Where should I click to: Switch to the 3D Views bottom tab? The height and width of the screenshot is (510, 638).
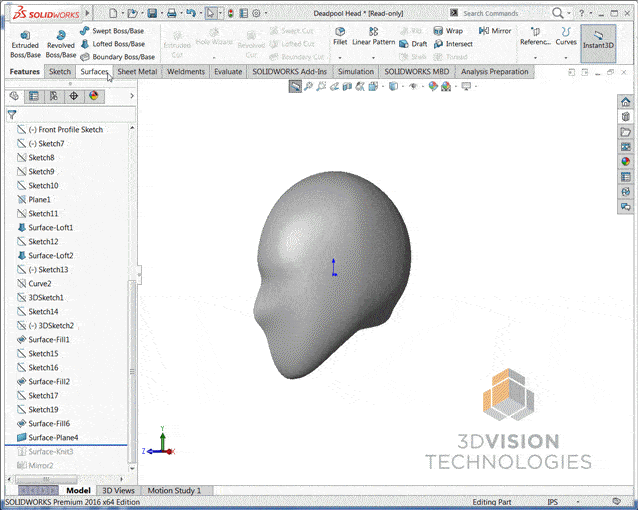tap(118, 490)
